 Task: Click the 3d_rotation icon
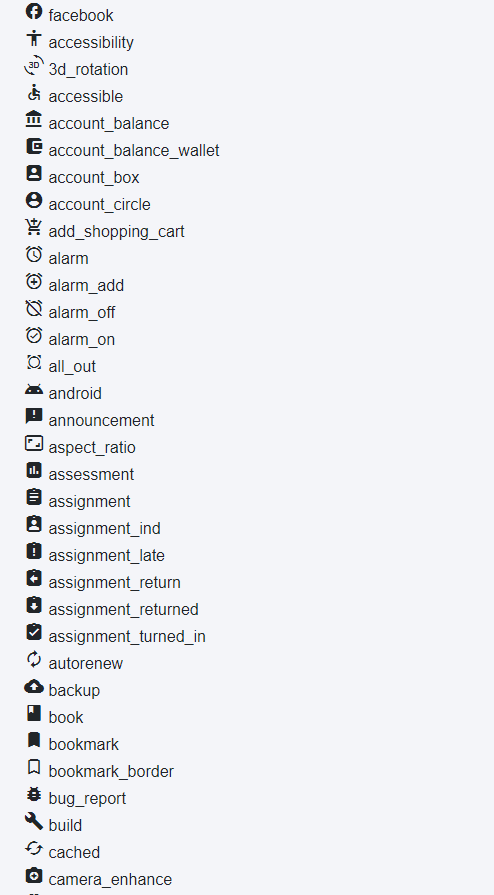point(34,66)
